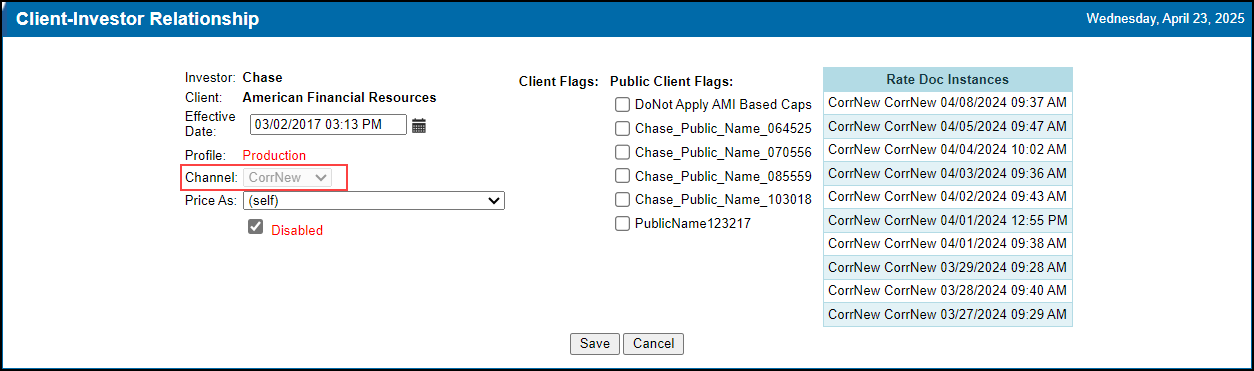
Task: Click the Production profile text
Action: (x=274, y=155)
